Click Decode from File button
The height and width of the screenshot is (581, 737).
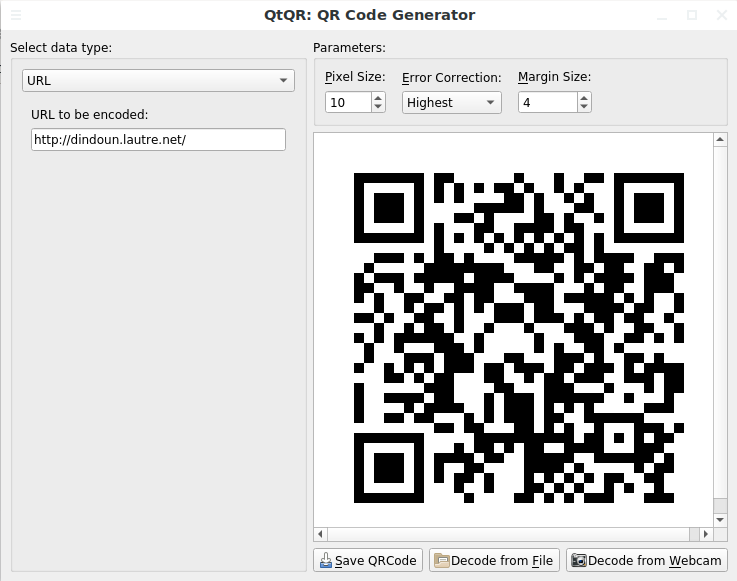[494, 560]
